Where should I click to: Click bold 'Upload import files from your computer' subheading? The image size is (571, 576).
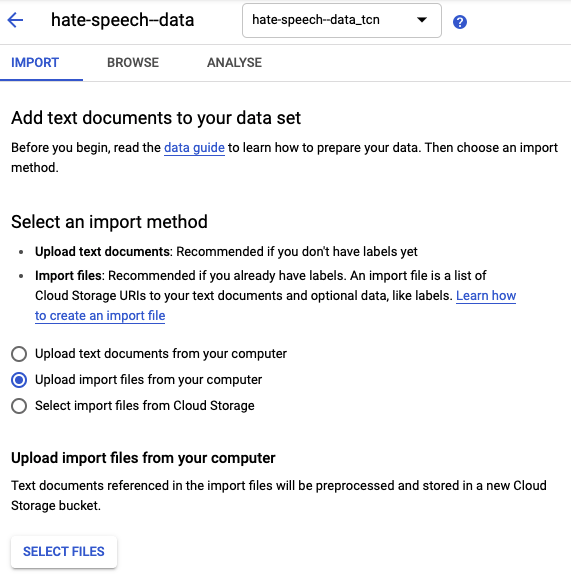pos(143,458)
